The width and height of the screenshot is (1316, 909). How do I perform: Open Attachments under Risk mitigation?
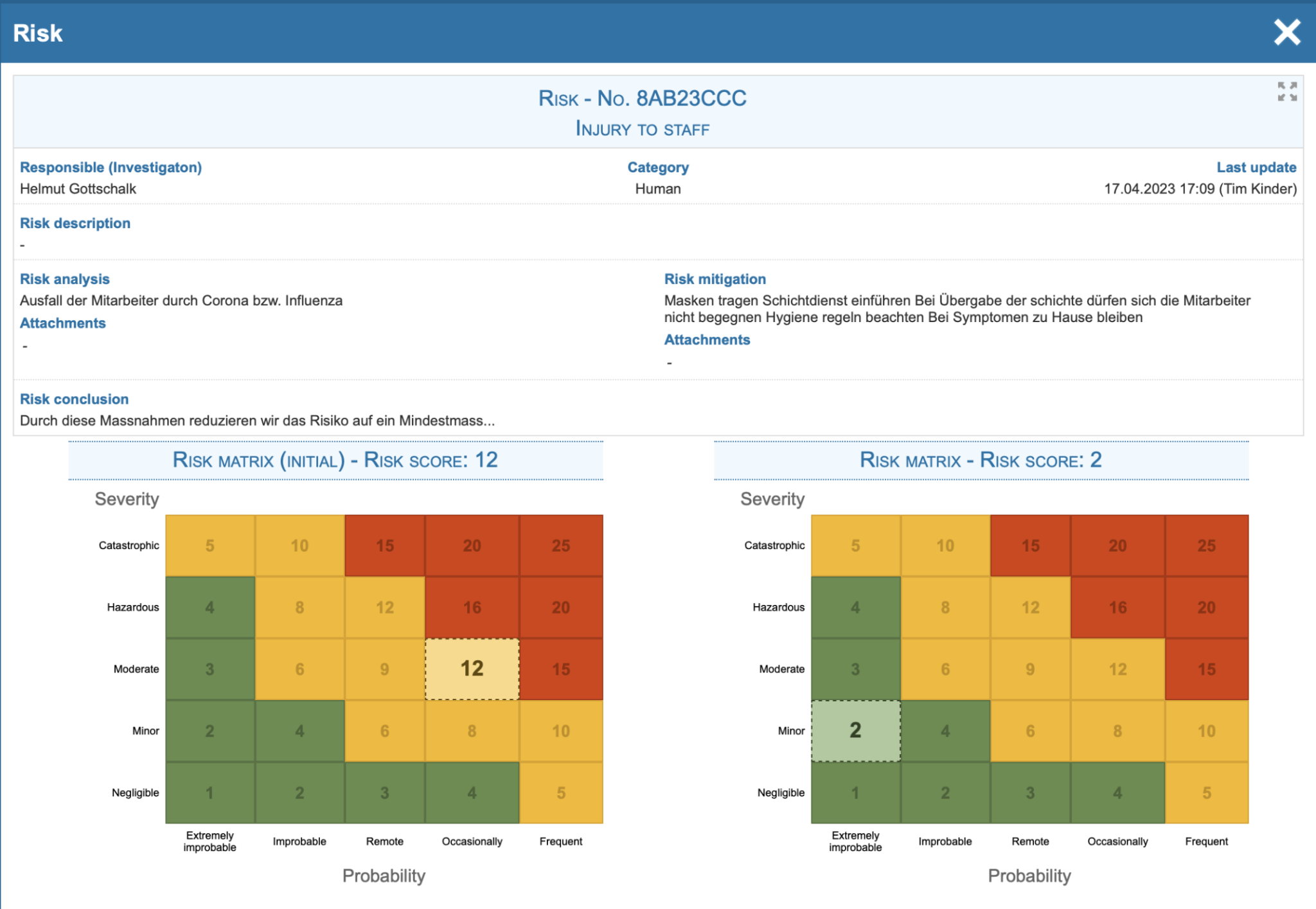click(x=707, y=339)
